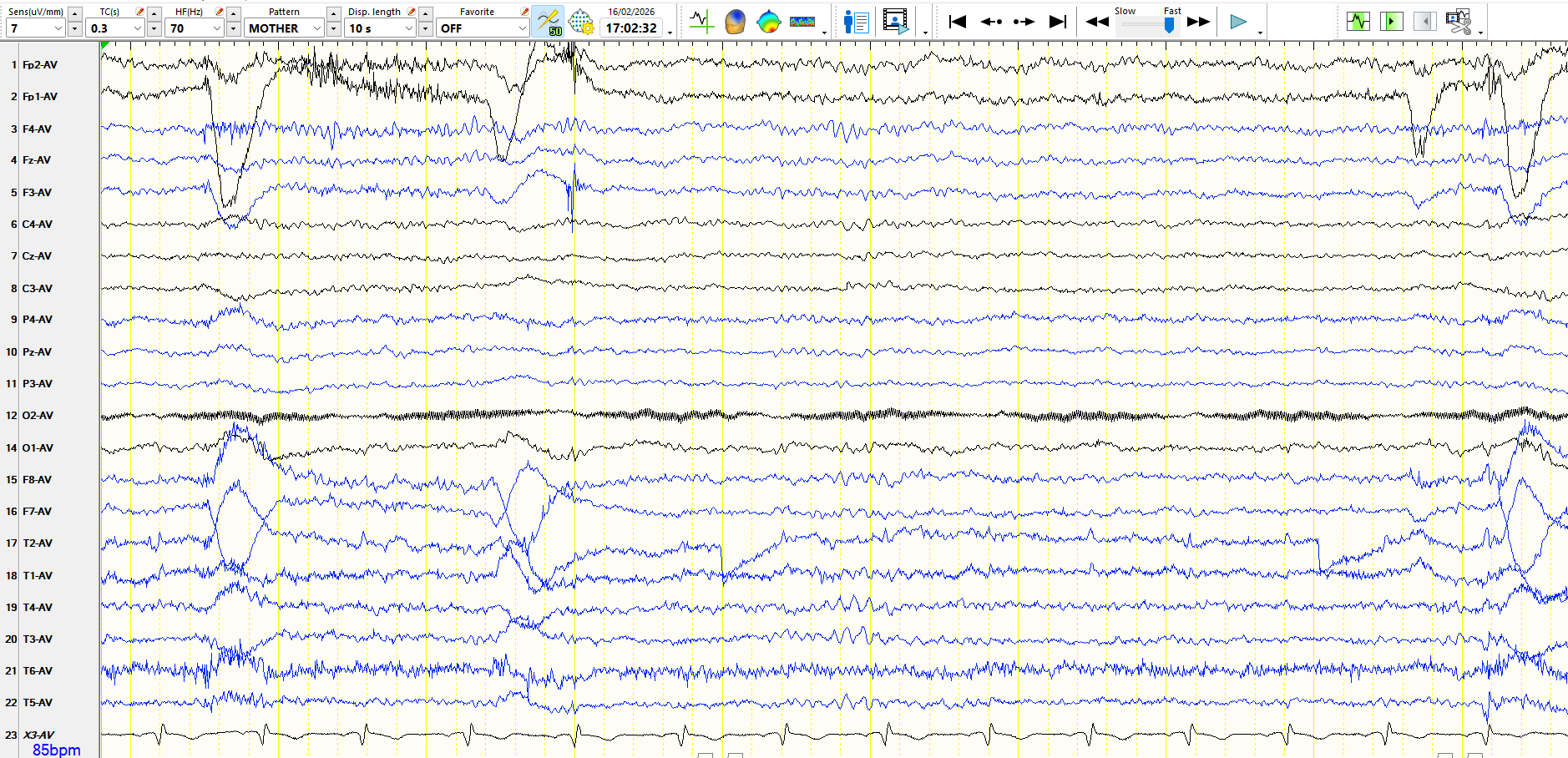1568x758 pixels.
Task: Expand the play button options arrow
Action: click(1259, 33)
